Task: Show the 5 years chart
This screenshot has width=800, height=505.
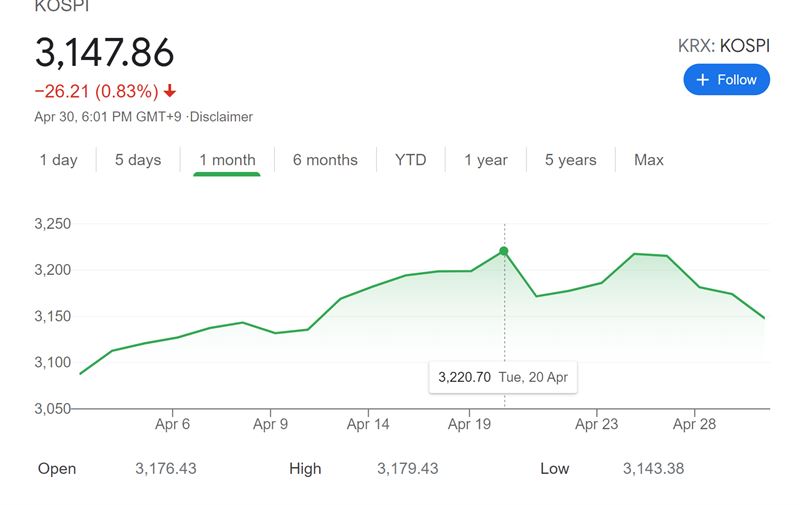Action: [571, 160]
